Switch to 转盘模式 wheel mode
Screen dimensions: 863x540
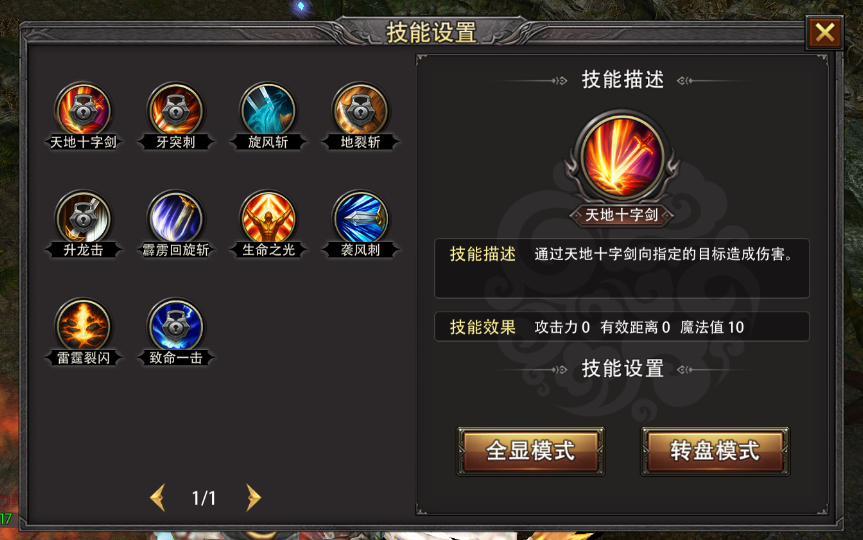(x=715, y=451)
